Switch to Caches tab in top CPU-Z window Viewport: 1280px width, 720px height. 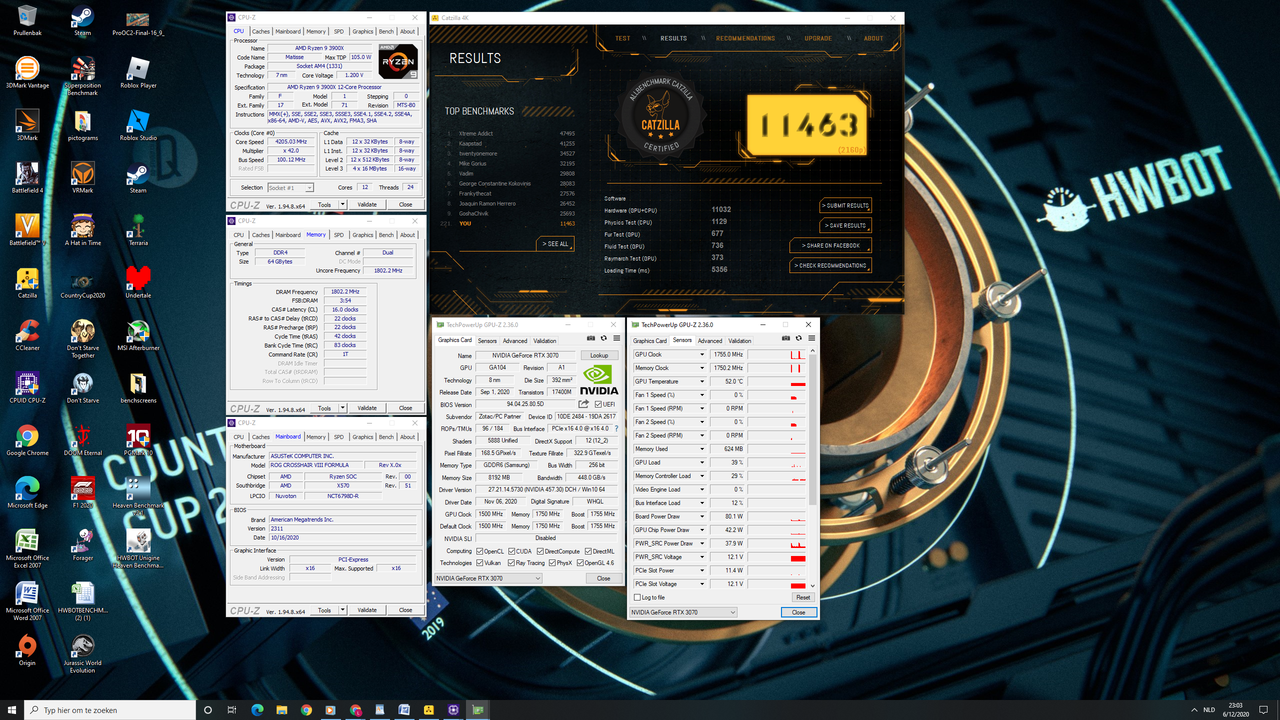tap(261, 31)
